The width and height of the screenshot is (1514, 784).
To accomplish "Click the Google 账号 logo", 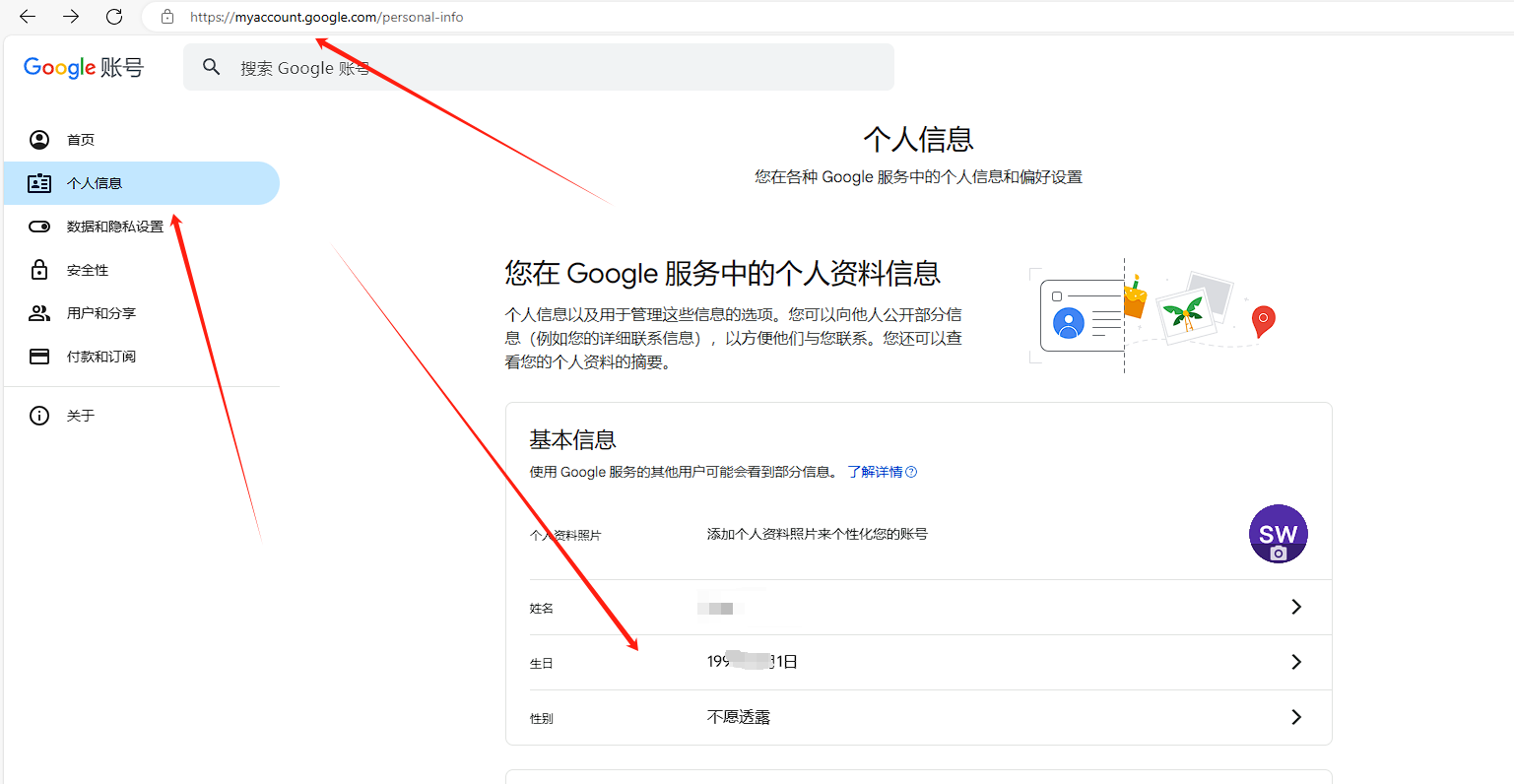I will pyautogui.click(x=84, y=67).
